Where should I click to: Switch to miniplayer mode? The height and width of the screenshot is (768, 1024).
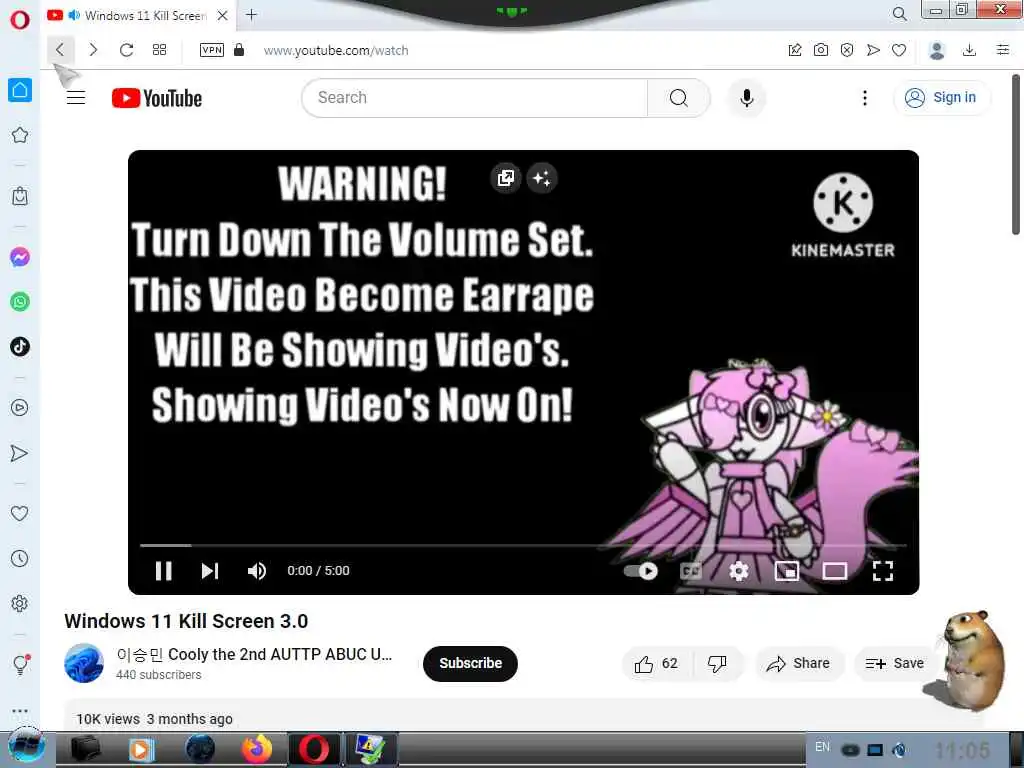[787, 571]
